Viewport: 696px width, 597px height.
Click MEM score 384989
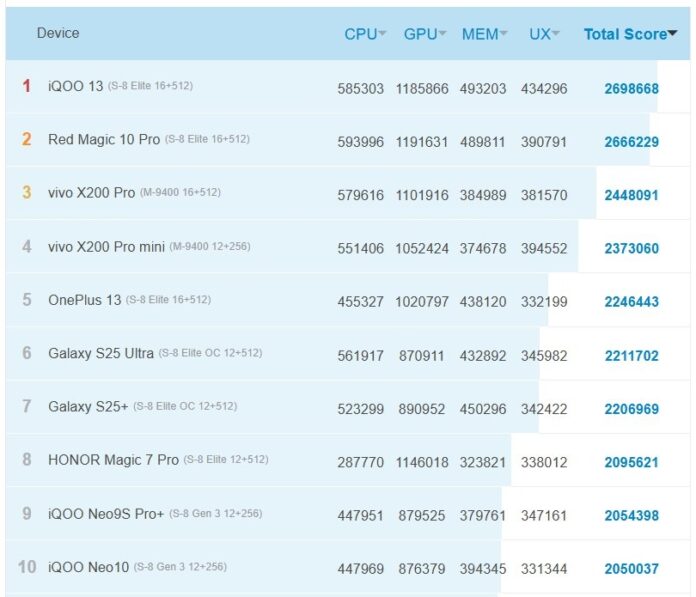(483, 195)
